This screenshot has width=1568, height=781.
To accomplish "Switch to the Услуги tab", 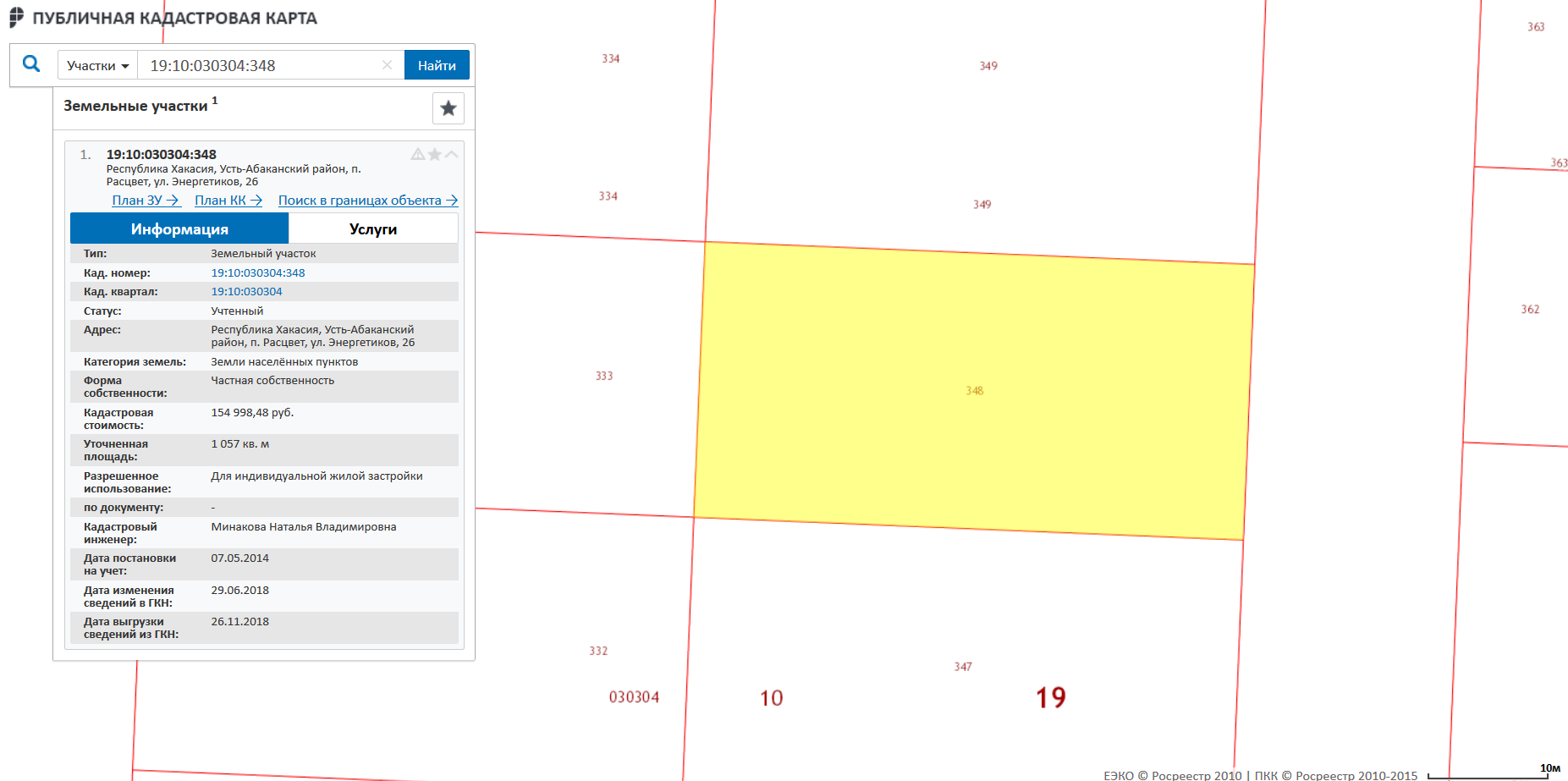I will [373, 228].
